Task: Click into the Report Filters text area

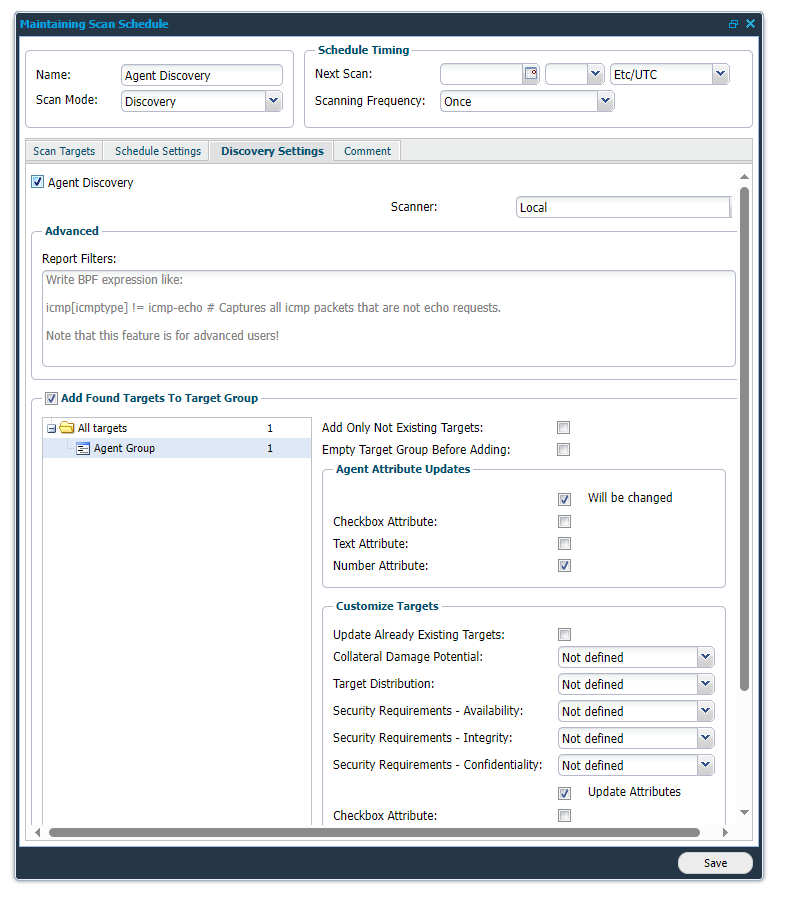Action: click(388, 318)
